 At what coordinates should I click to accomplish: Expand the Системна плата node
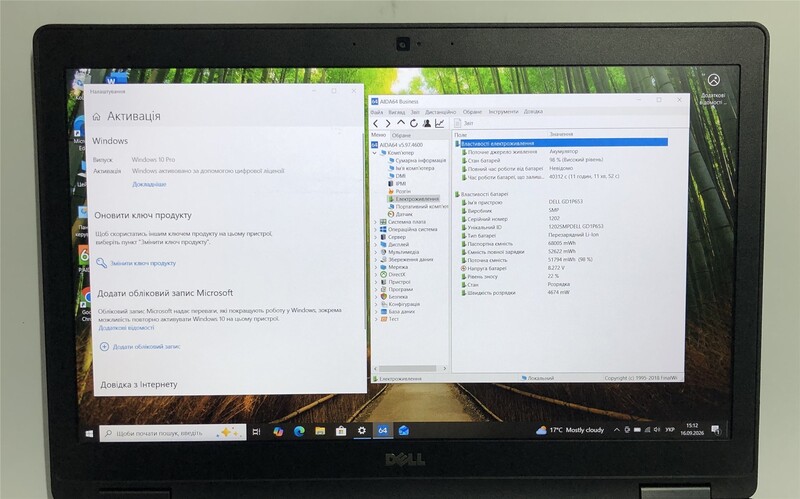pos(376,222)
